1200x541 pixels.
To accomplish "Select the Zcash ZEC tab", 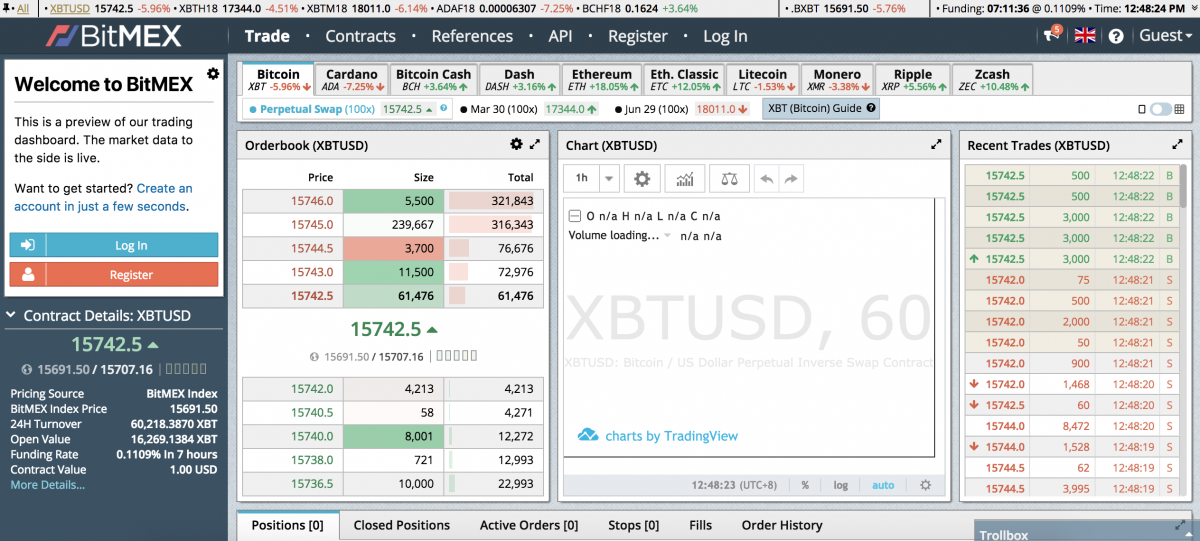I will coord(992,80).
